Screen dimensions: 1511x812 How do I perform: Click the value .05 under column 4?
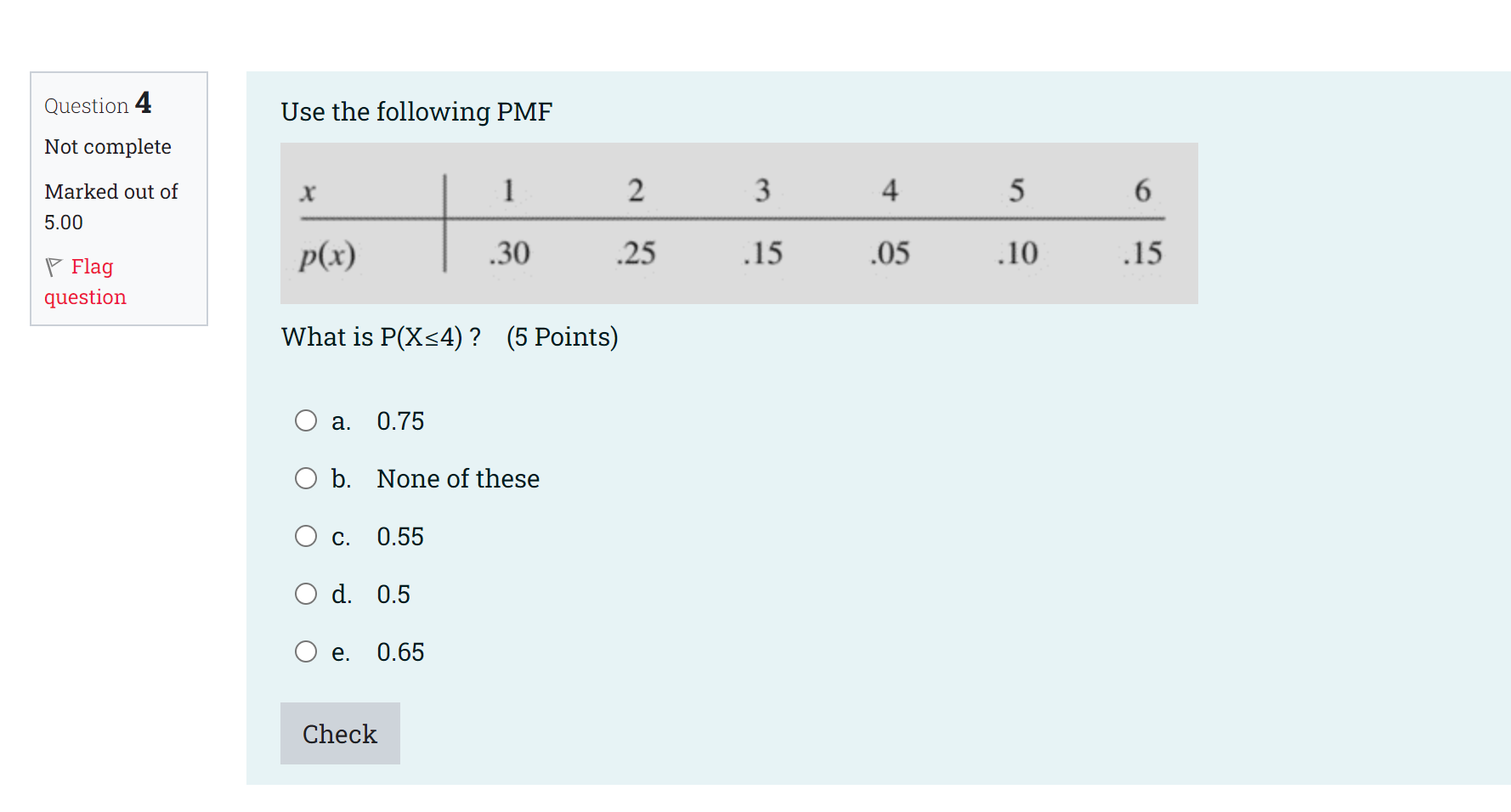tap(890, 252)
